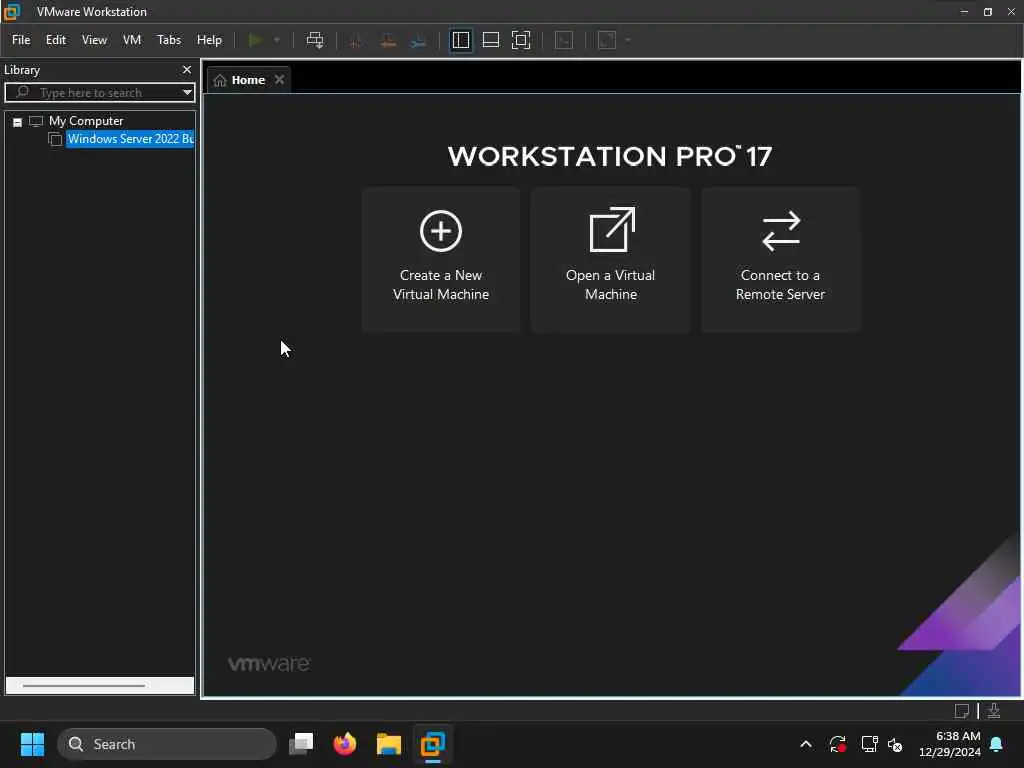The height and width of the screenshot is (768, 1024).
Task: Click the status bar download icon
Action: coord(994,711)
